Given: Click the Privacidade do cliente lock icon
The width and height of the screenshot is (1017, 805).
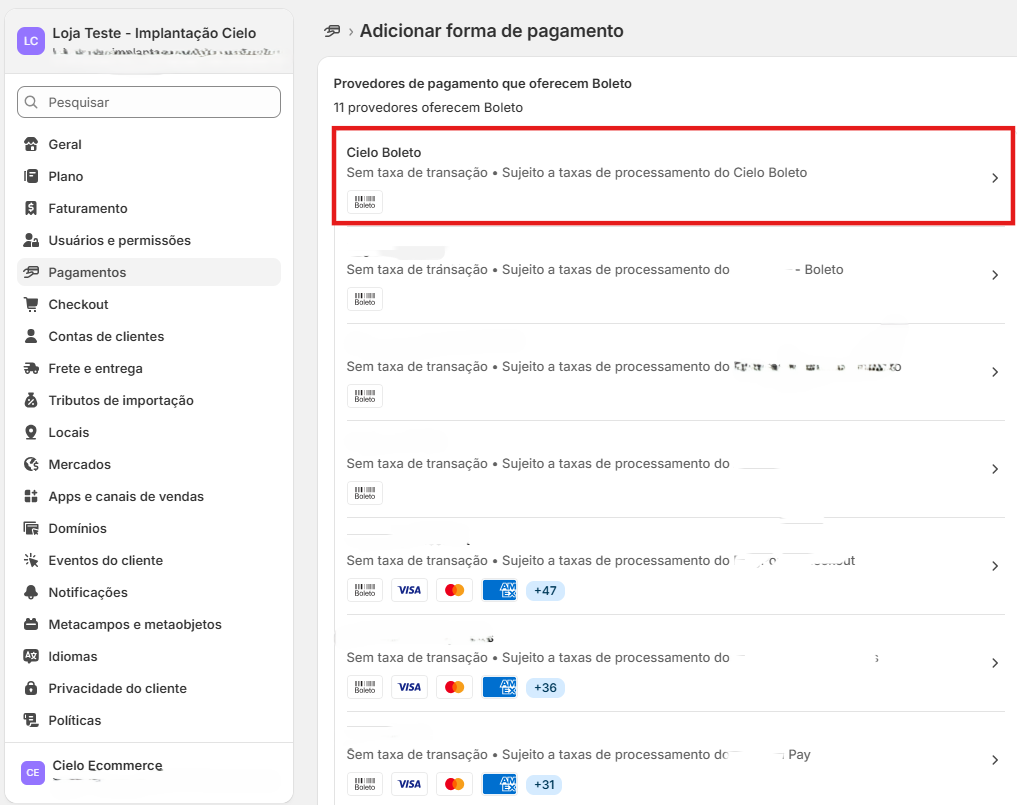Looking at the screenshot, I should coord(30,688).
